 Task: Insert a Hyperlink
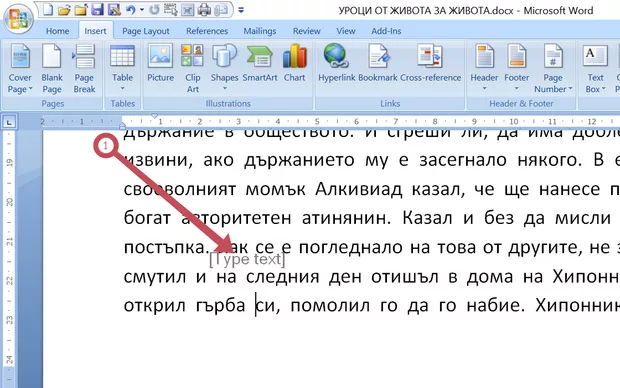(x=336, y=63)
